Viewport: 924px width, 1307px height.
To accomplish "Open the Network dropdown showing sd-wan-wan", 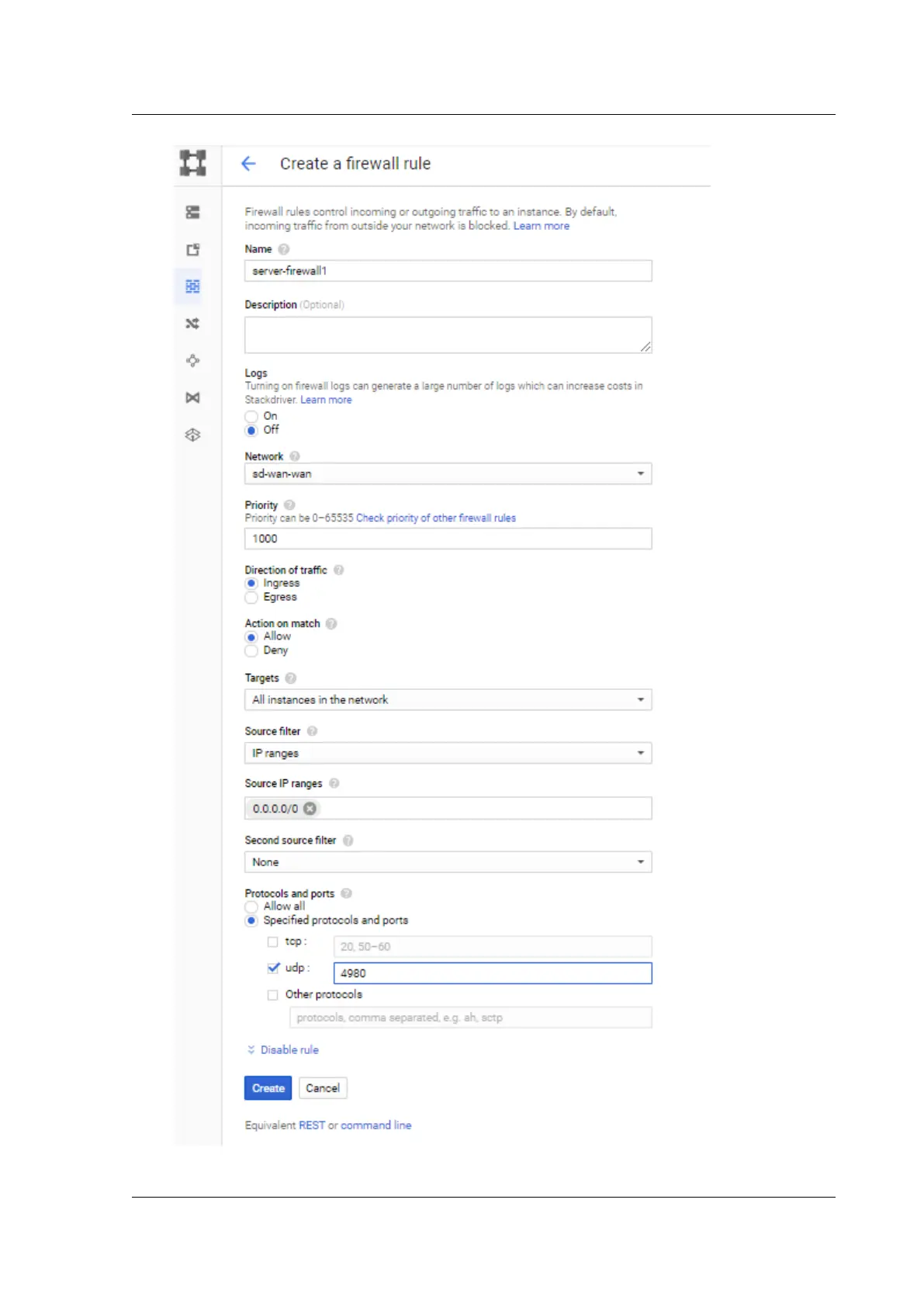I will [x=448, y=474].
